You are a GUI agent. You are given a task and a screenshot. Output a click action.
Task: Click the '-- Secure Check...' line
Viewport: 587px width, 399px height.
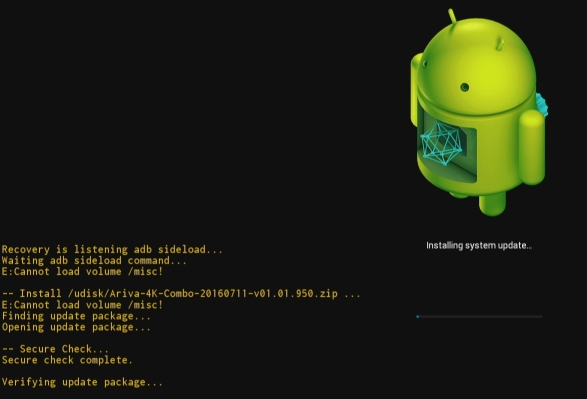55,349
